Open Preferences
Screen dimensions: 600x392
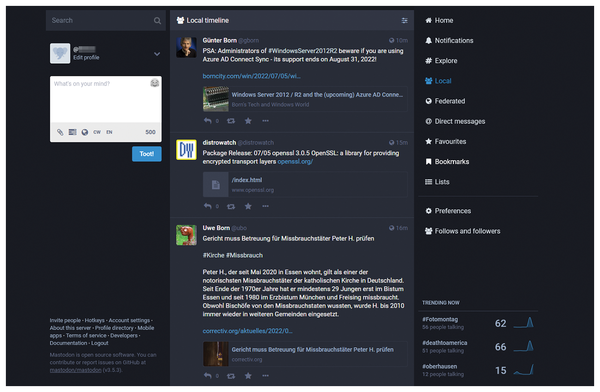pos(448,211)
